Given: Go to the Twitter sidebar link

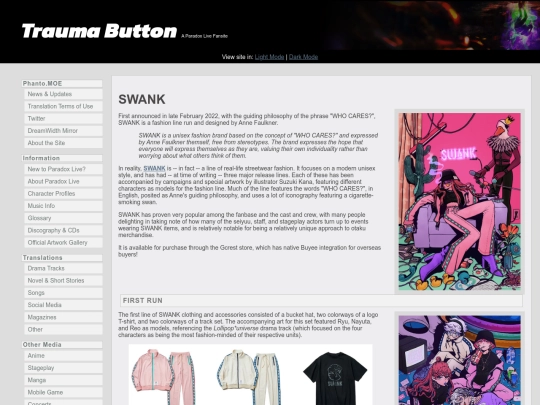Looking at the screenshot, I should point(63,118).
